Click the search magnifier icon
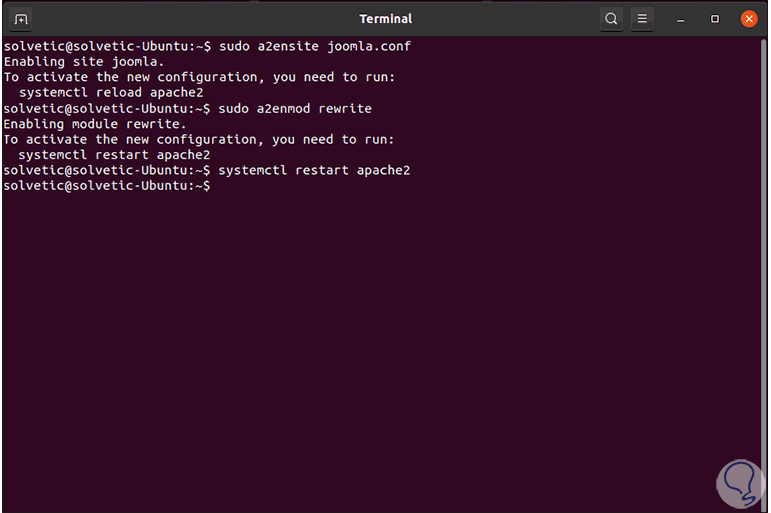Image resolution: width=771 pixels, height=513 pixels. pyautogui.click(x=611, y=19)
